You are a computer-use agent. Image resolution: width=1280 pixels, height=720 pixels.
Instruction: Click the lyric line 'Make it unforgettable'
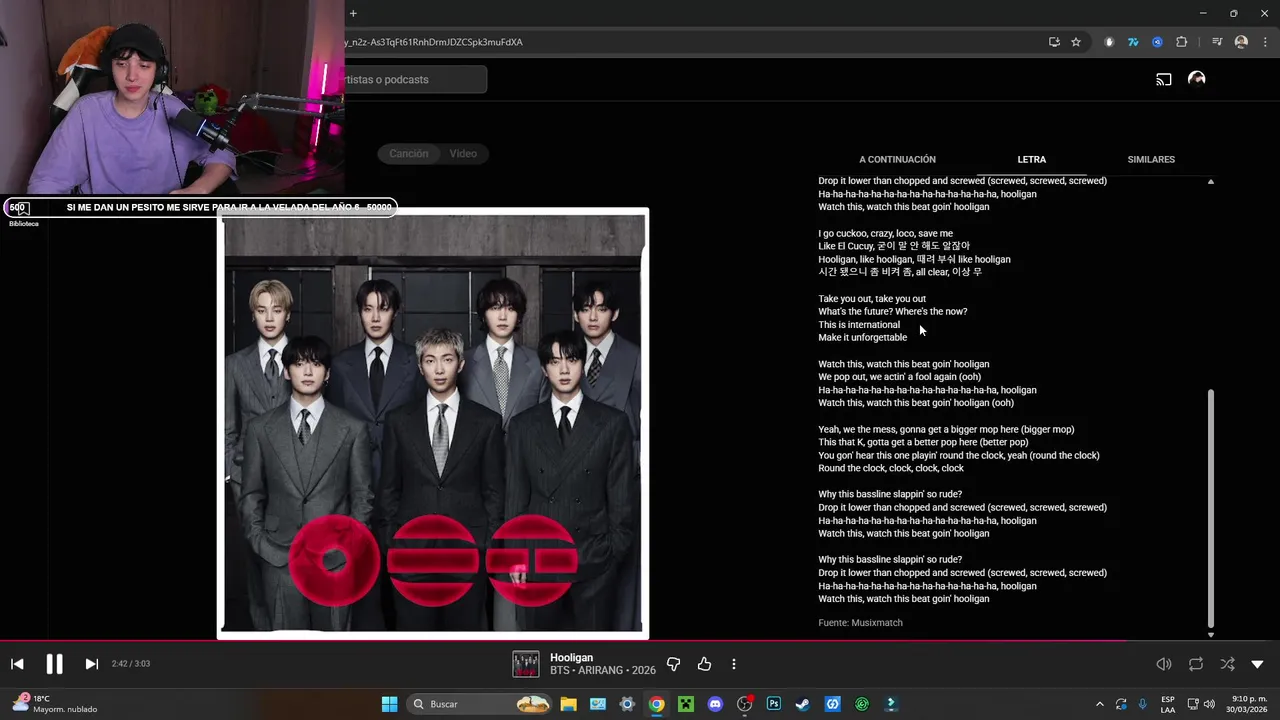click(x=863, y=338)
